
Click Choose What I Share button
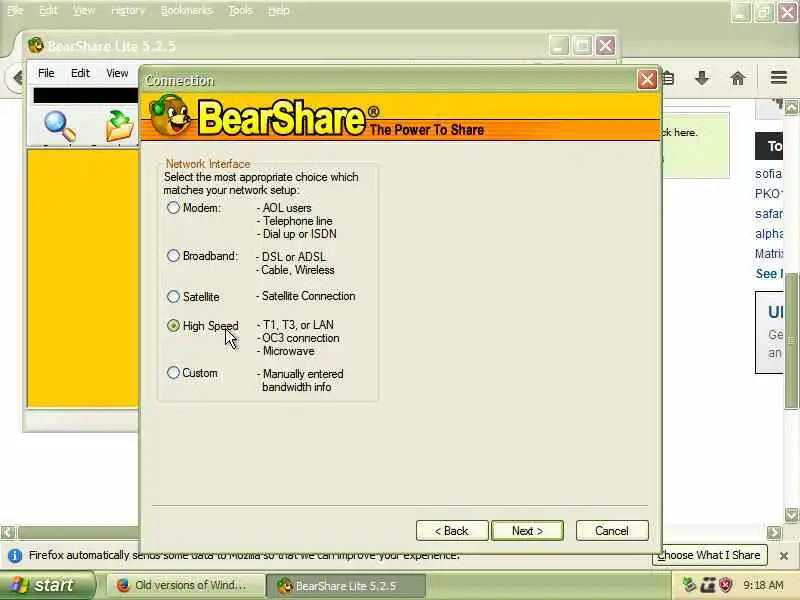click(709, 555)
